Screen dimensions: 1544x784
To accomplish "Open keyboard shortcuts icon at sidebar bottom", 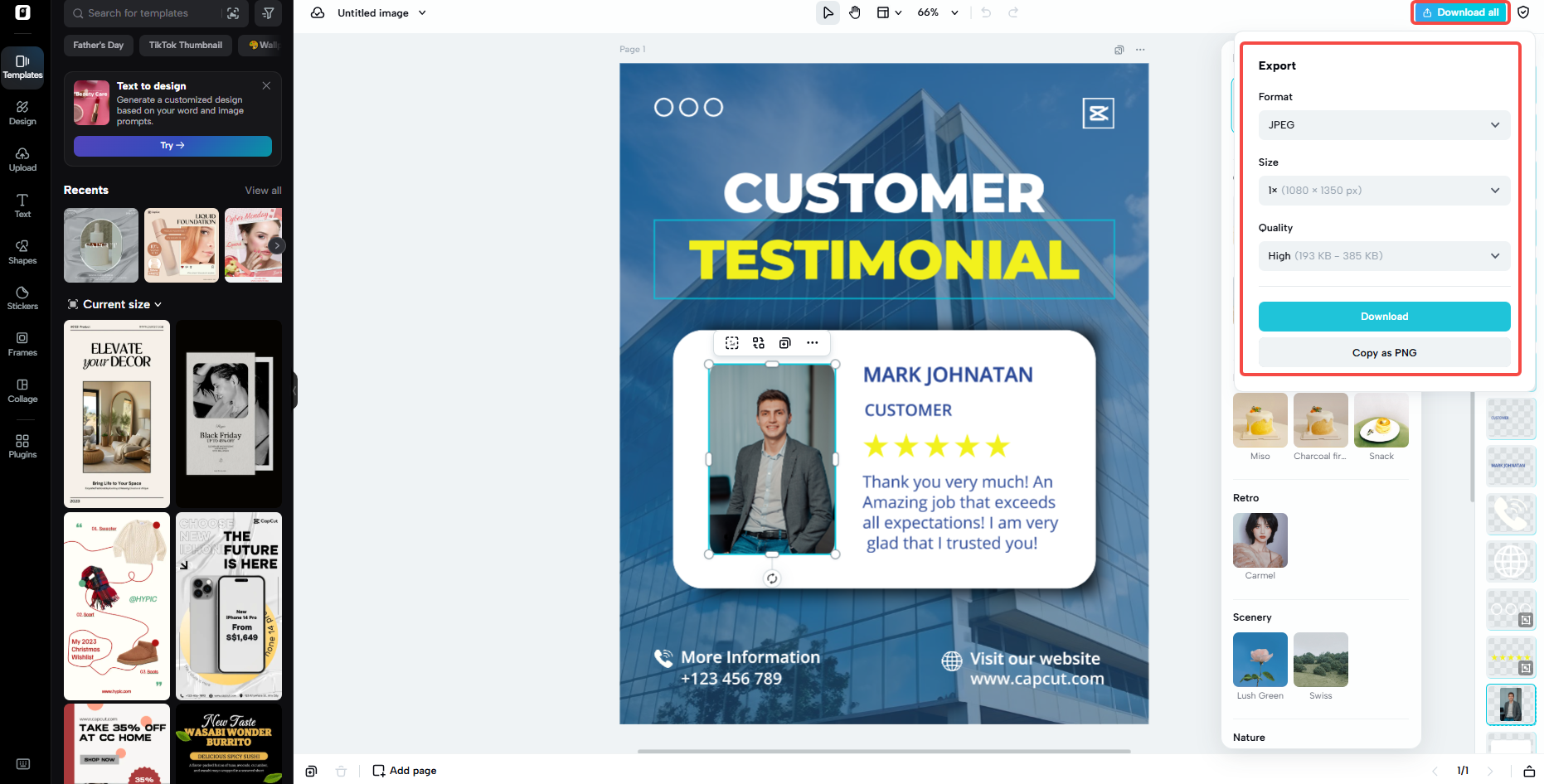I will point(23,764).
